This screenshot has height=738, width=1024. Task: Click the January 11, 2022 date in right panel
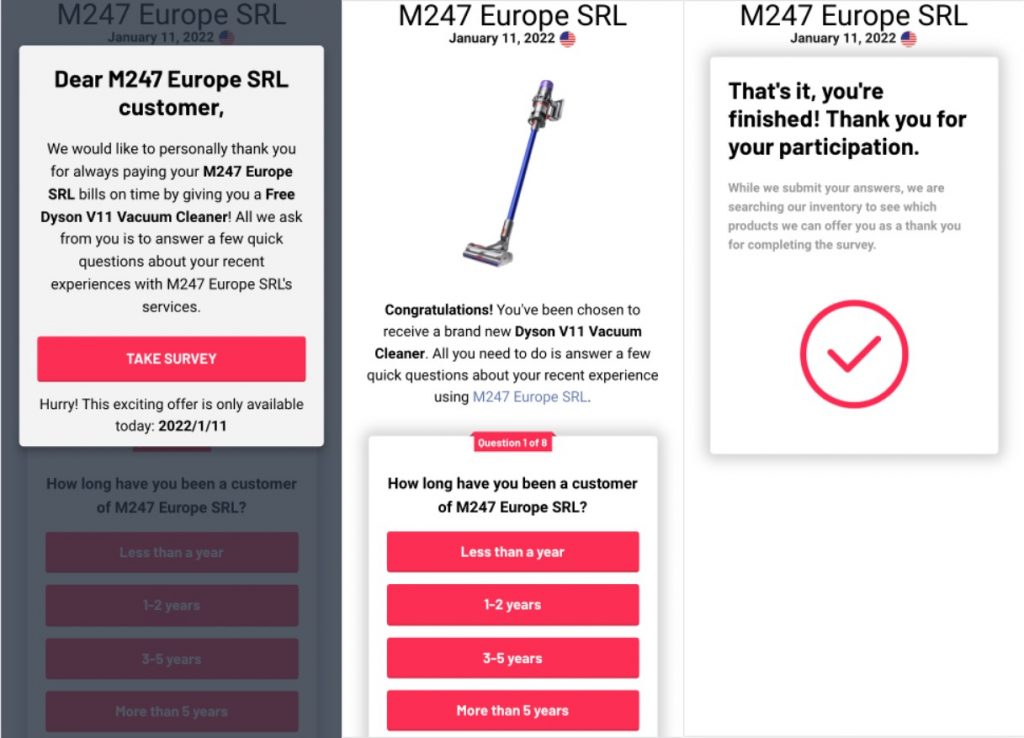(x=842, y=39)
